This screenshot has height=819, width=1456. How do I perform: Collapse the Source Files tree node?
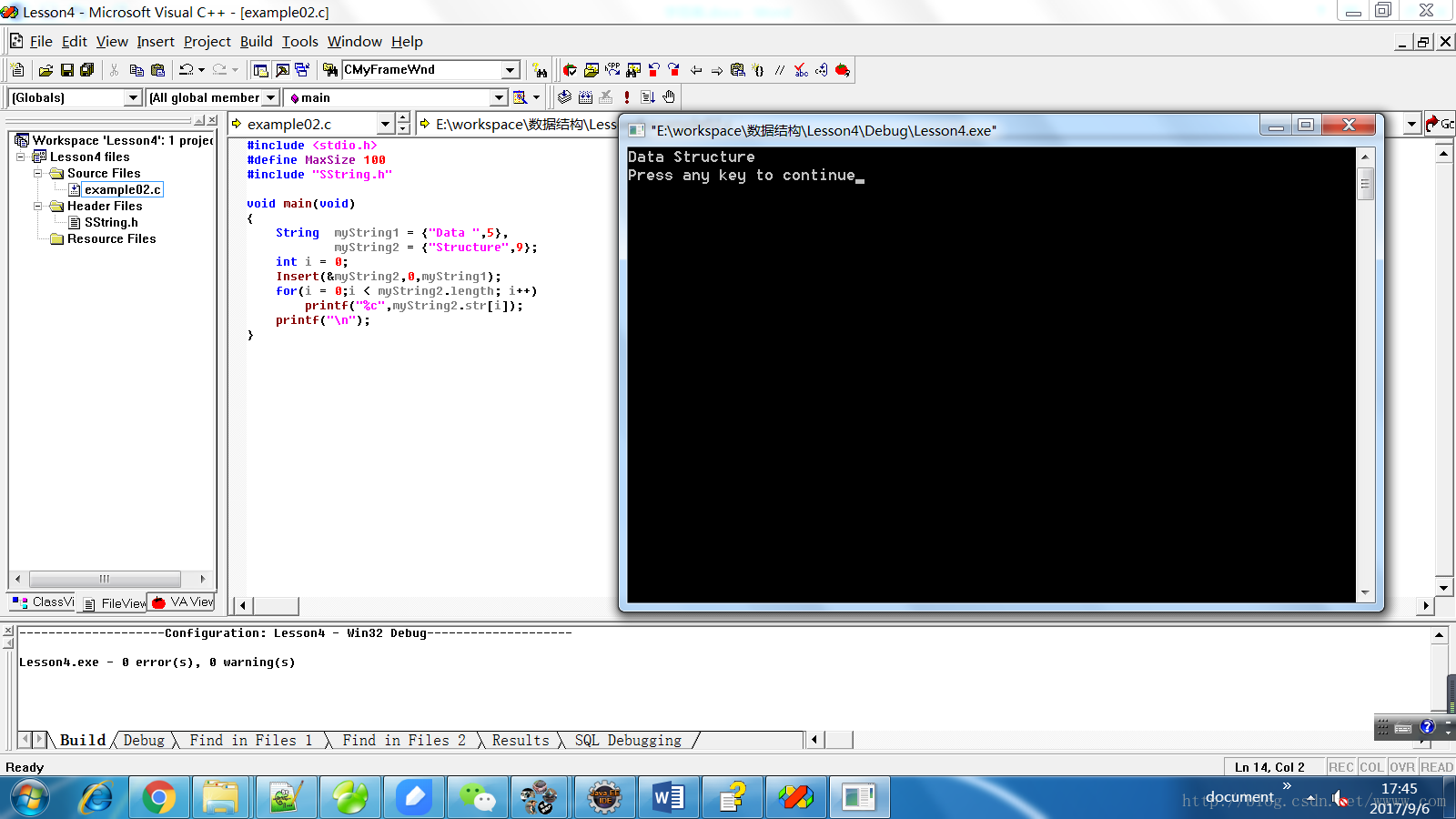38,173
